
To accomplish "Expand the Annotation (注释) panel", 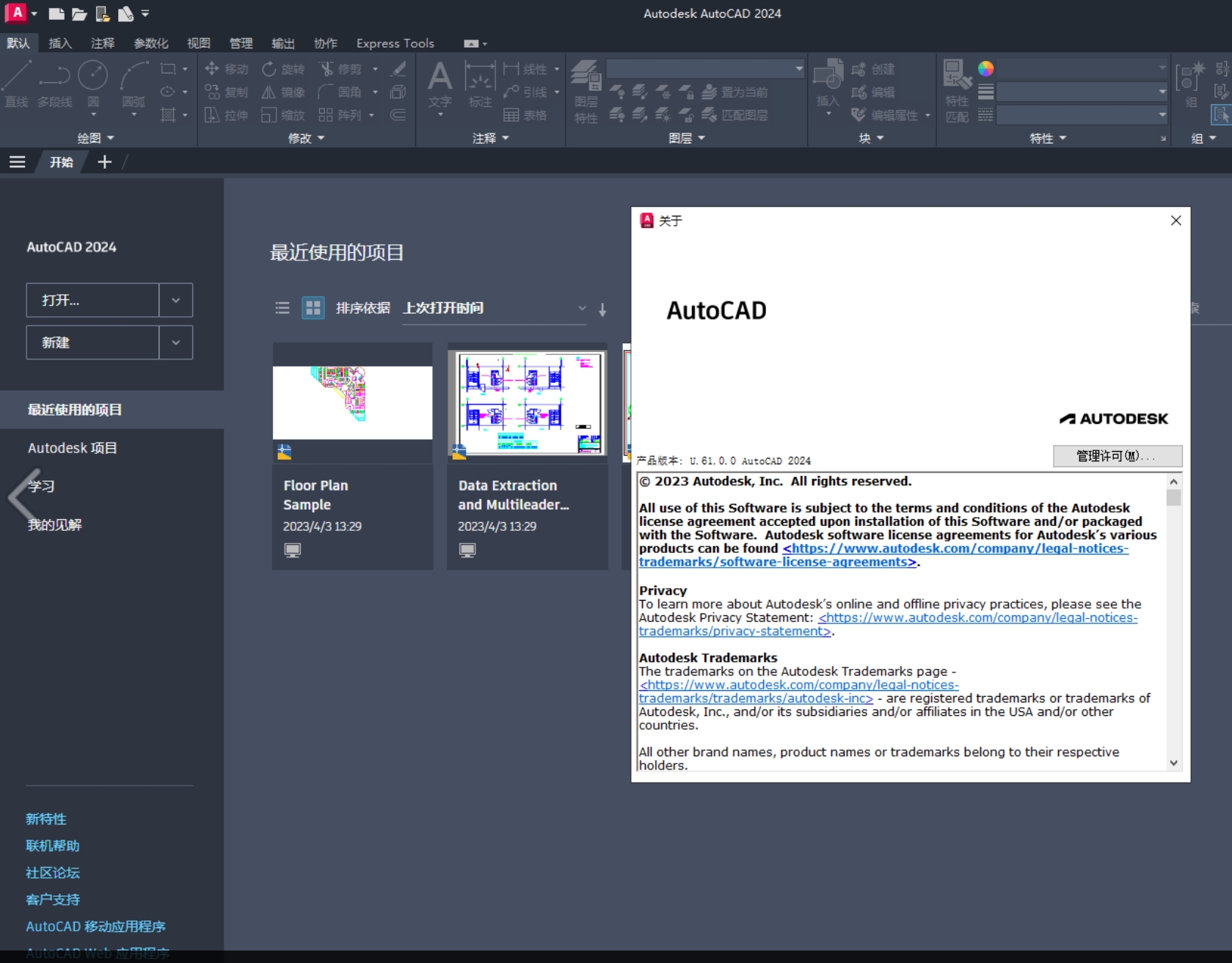I will (491, 138).
